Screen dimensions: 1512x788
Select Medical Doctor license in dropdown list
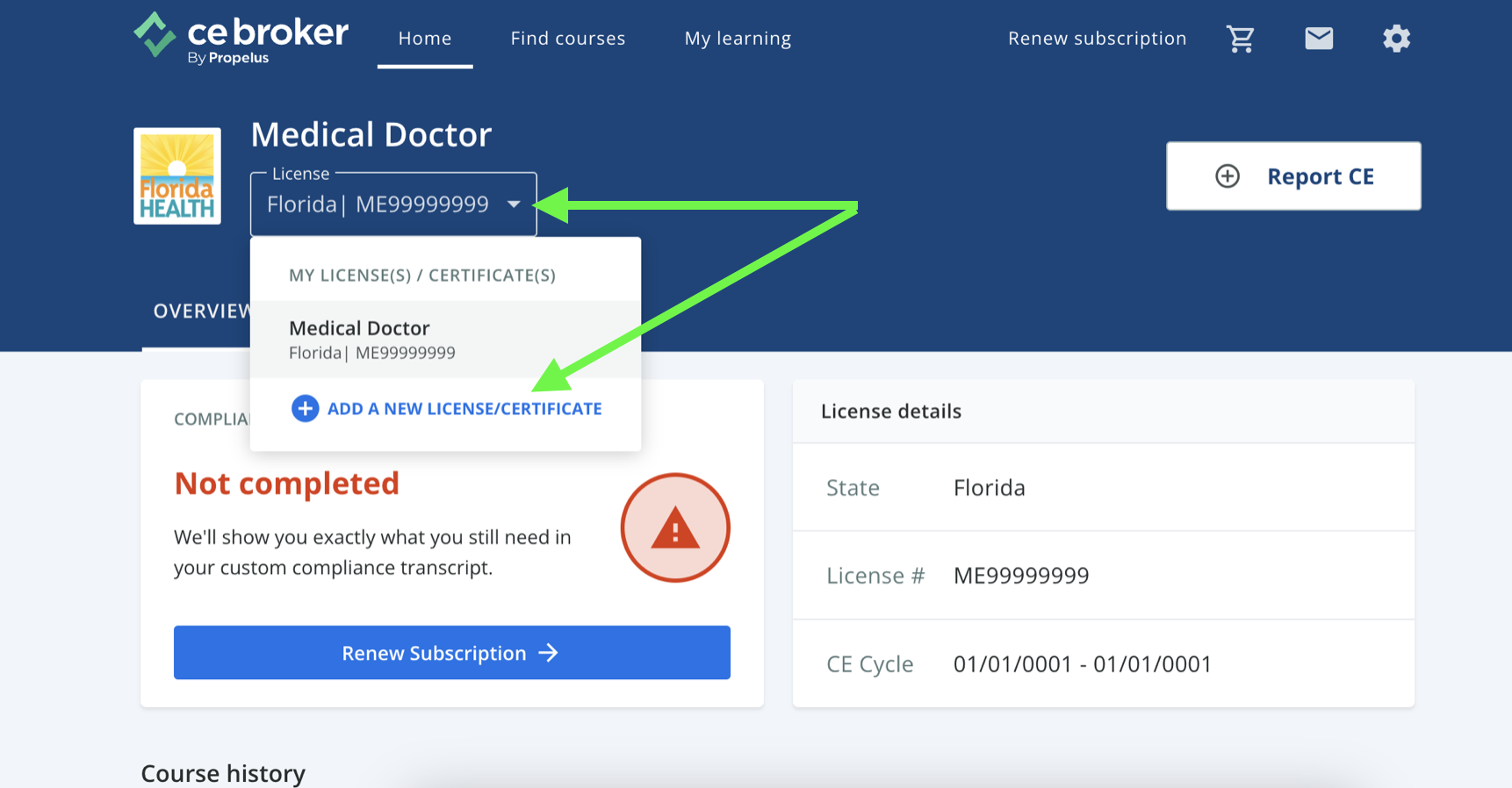445,340
